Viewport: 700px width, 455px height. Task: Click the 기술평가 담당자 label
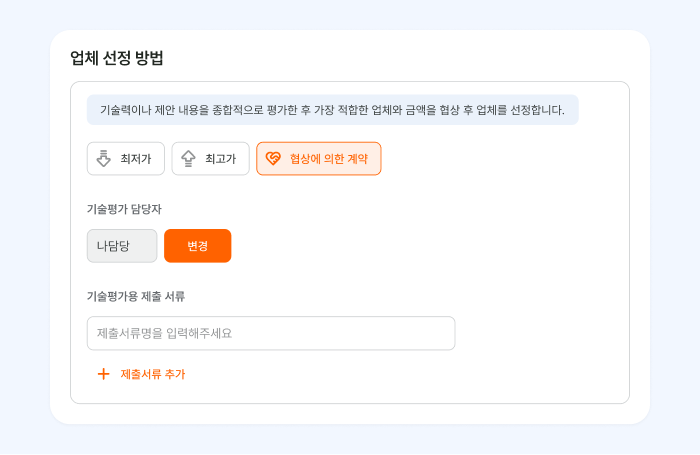[124, 209]
